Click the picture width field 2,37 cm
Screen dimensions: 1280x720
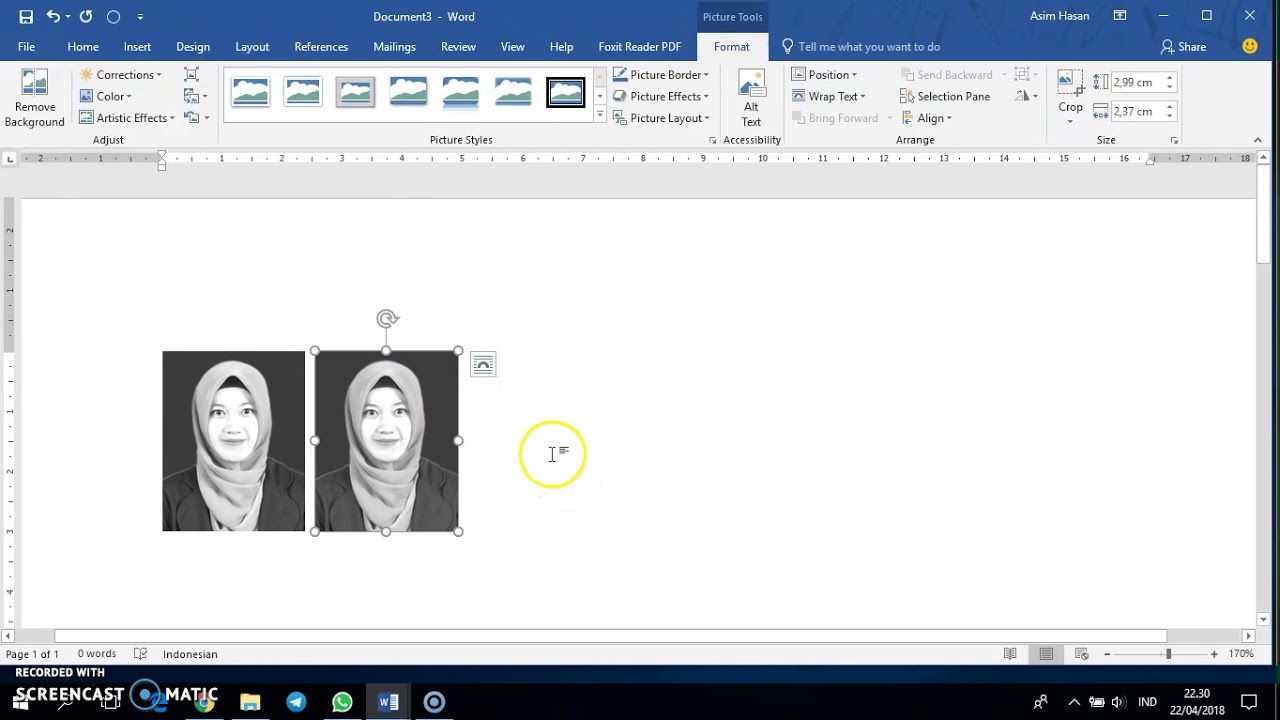pyautogui.click(x=1137, y=111)
